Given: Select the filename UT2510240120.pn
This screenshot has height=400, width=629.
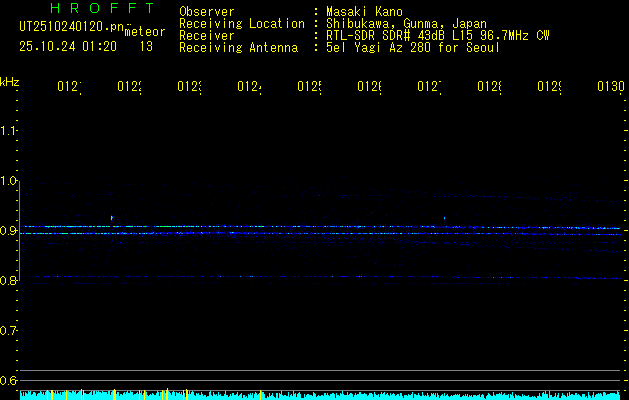Looking at the screenshot, I should [x=72, y=27].
